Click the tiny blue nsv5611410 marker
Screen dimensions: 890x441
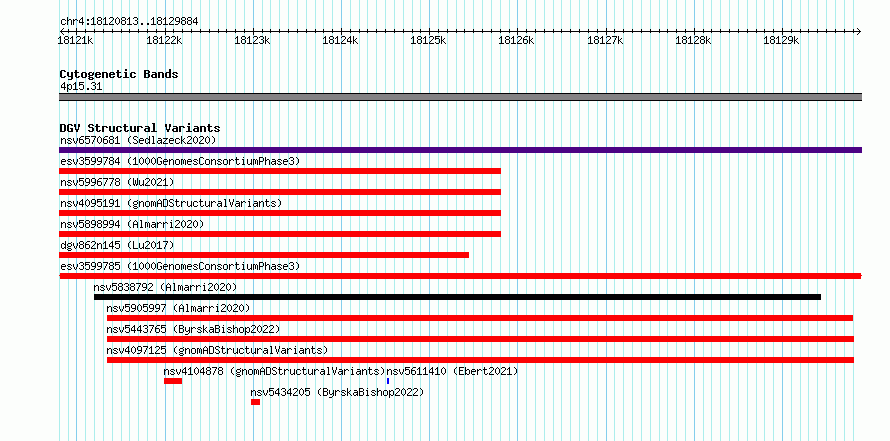388,381
